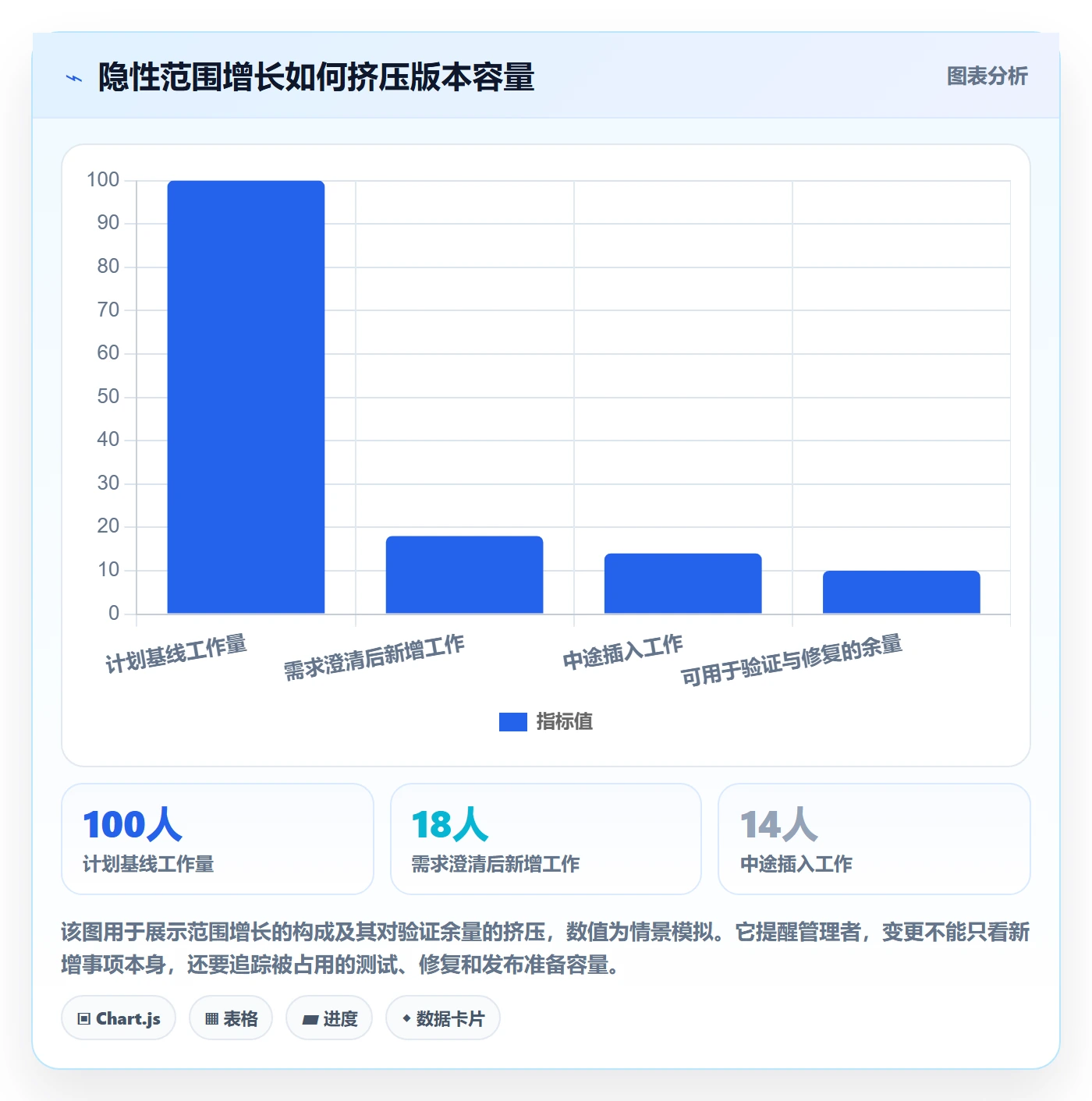This screenshot has height=1101, width=1092.
Task: Click the 14人 data card
Action: tap(874, 839)
